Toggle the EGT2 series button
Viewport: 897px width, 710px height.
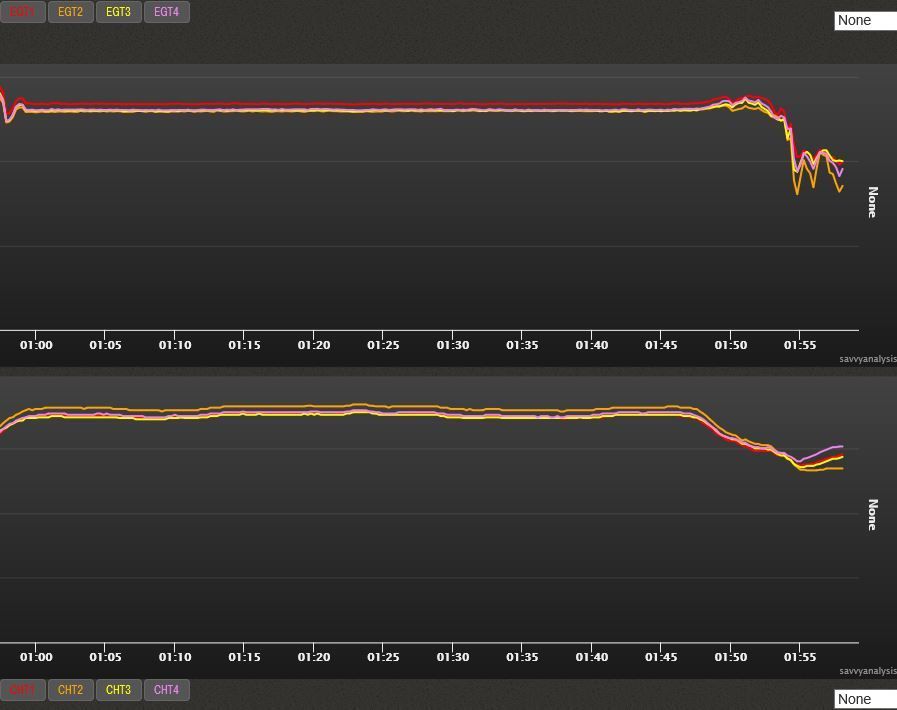[70, 12]
